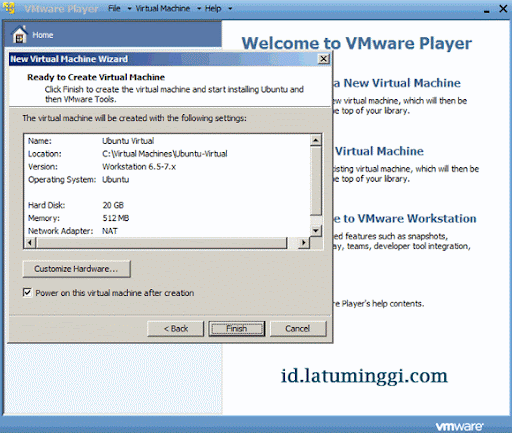Image resolution: width=512 pixels, height=433 pixels.
Task: Click the 'Ubuntu Virtual' name value
Action: pyautogui.click(x=128, y=141)
